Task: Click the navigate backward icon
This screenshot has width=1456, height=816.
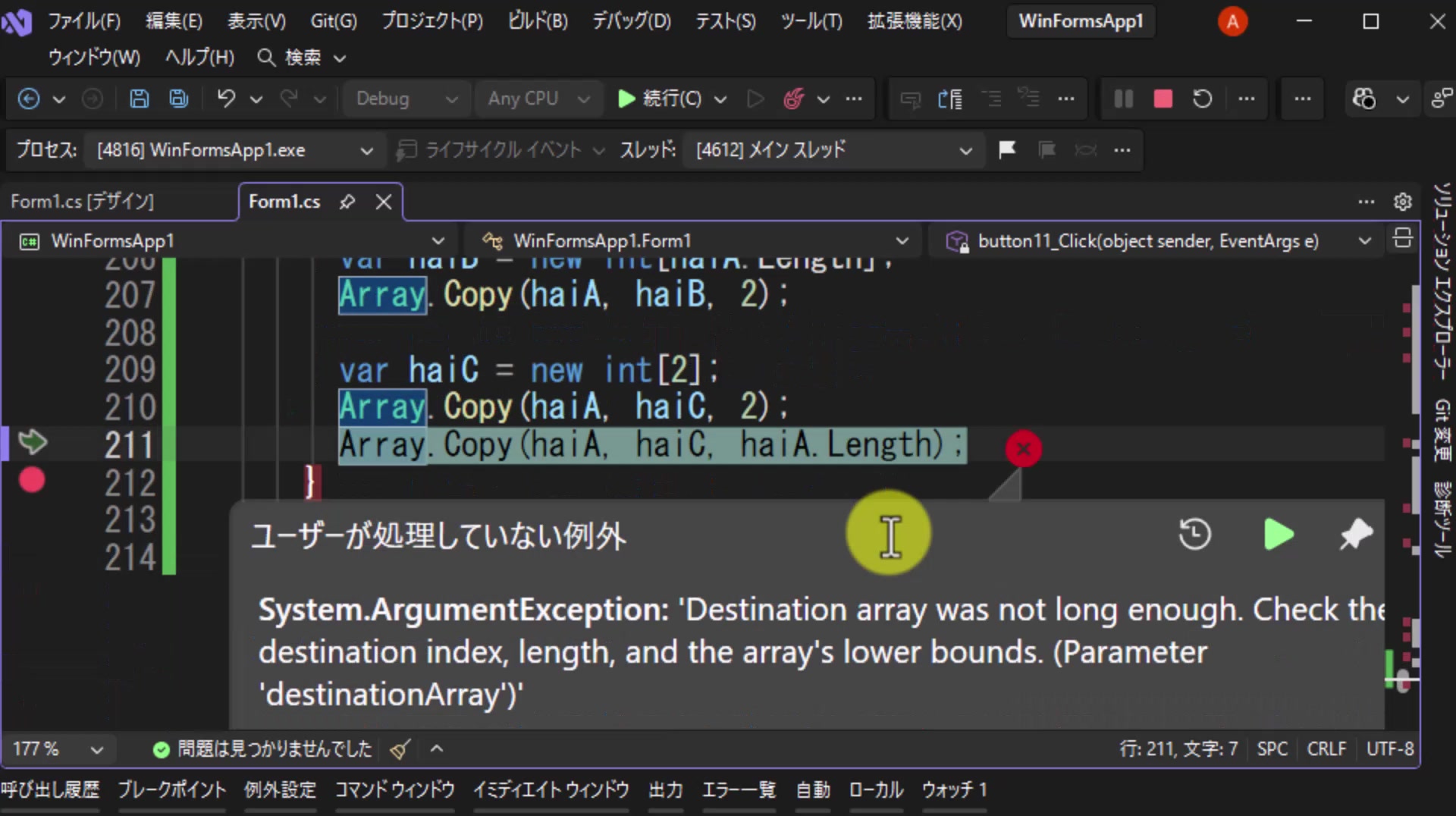Action: 29,99
